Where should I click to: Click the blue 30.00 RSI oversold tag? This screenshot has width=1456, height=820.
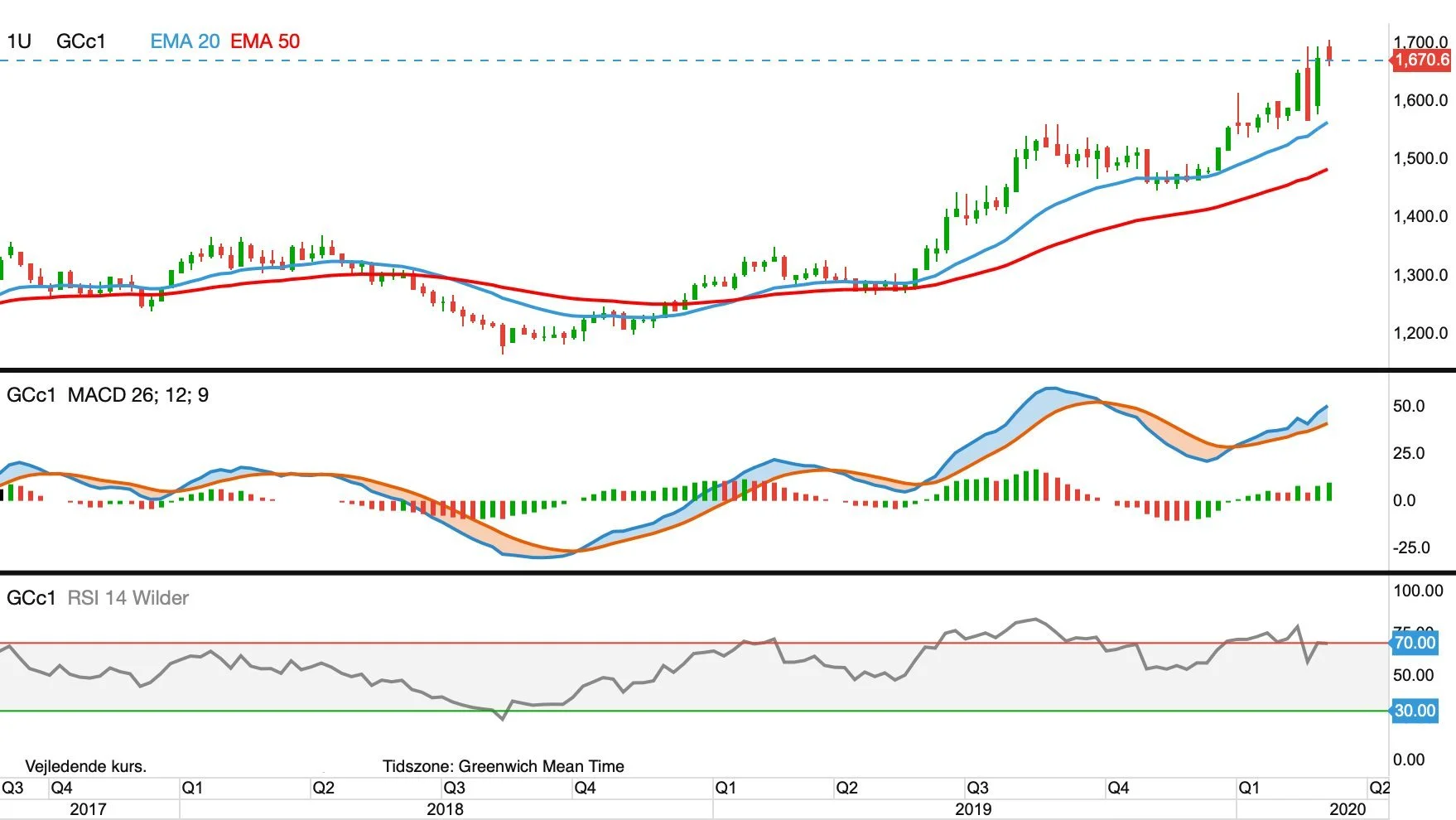click(x=1414, y=711)
